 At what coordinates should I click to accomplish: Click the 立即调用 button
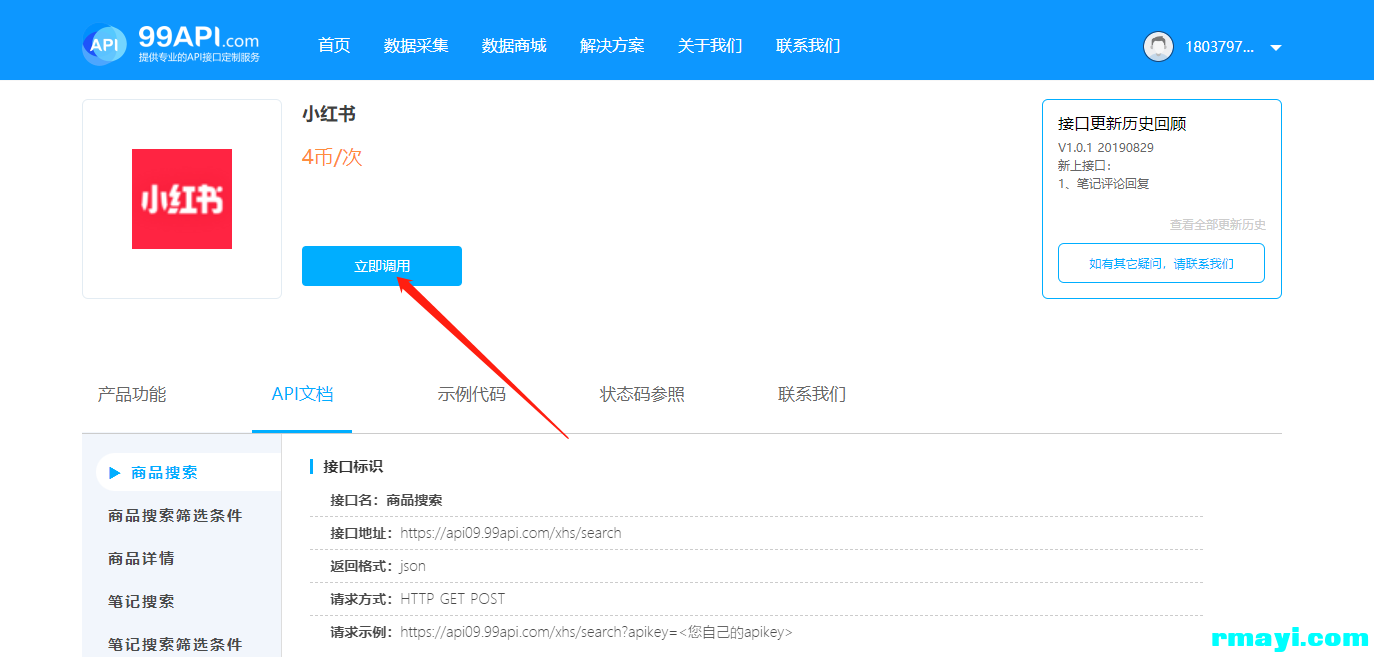pos(382,266)
